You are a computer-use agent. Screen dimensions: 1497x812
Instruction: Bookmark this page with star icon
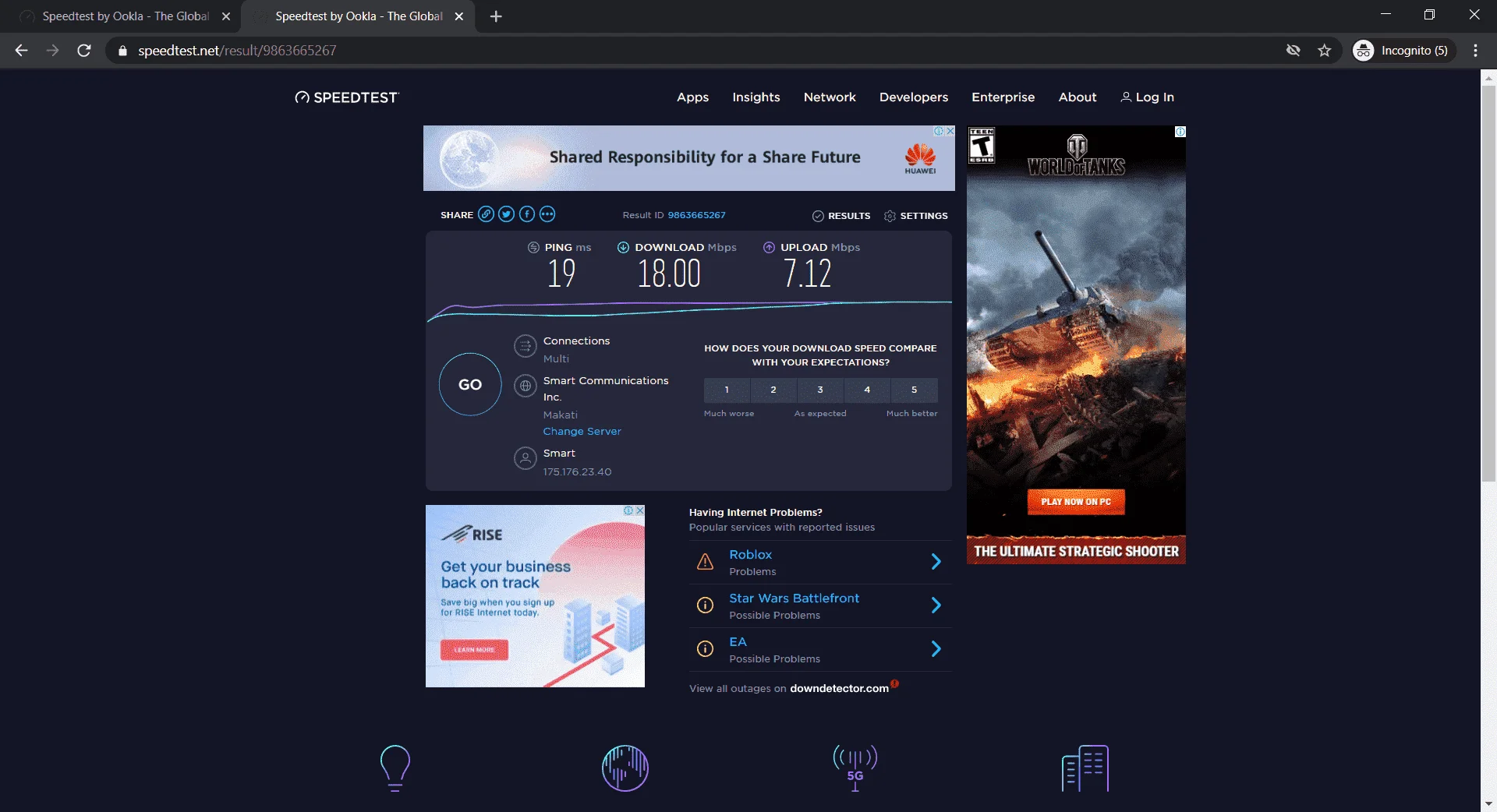click(x=1325, y=51)
